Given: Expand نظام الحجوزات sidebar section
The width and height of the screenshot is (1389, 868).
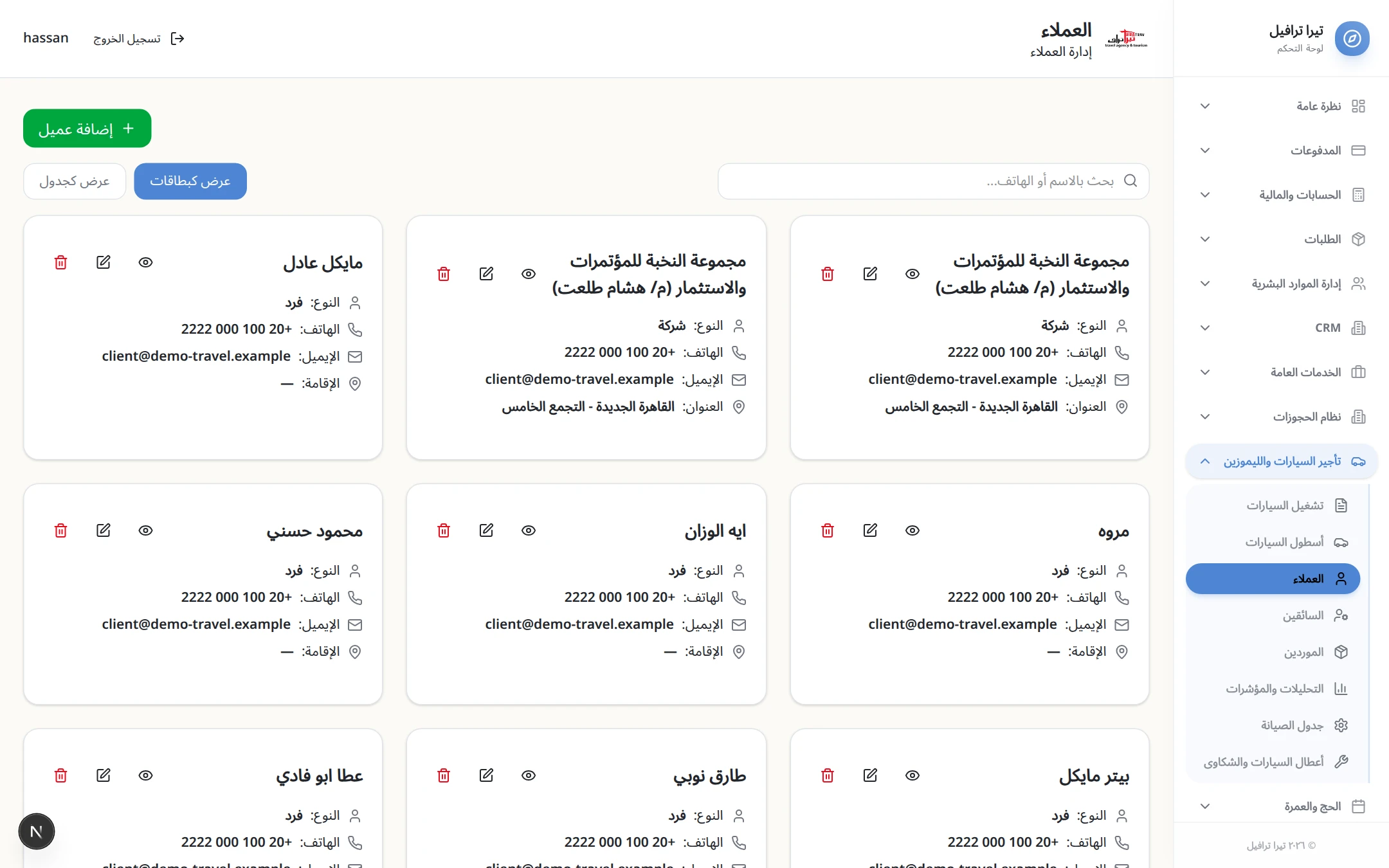Looking at the screenshot, I should tap(1281, 417).
